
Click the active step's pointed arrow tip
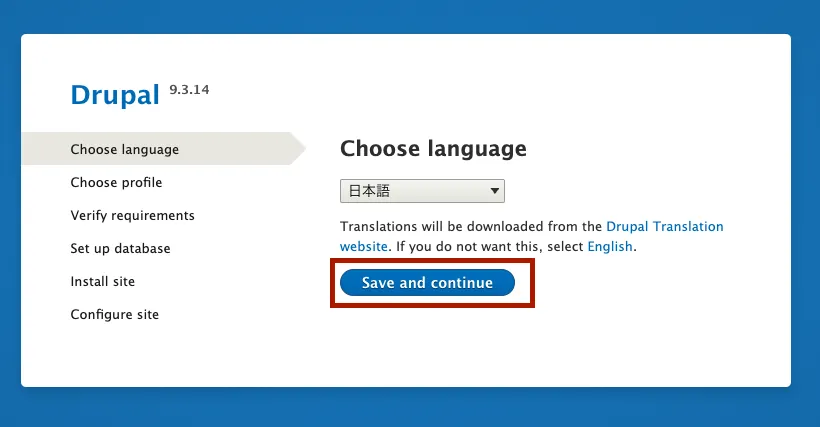pos(301,148)
